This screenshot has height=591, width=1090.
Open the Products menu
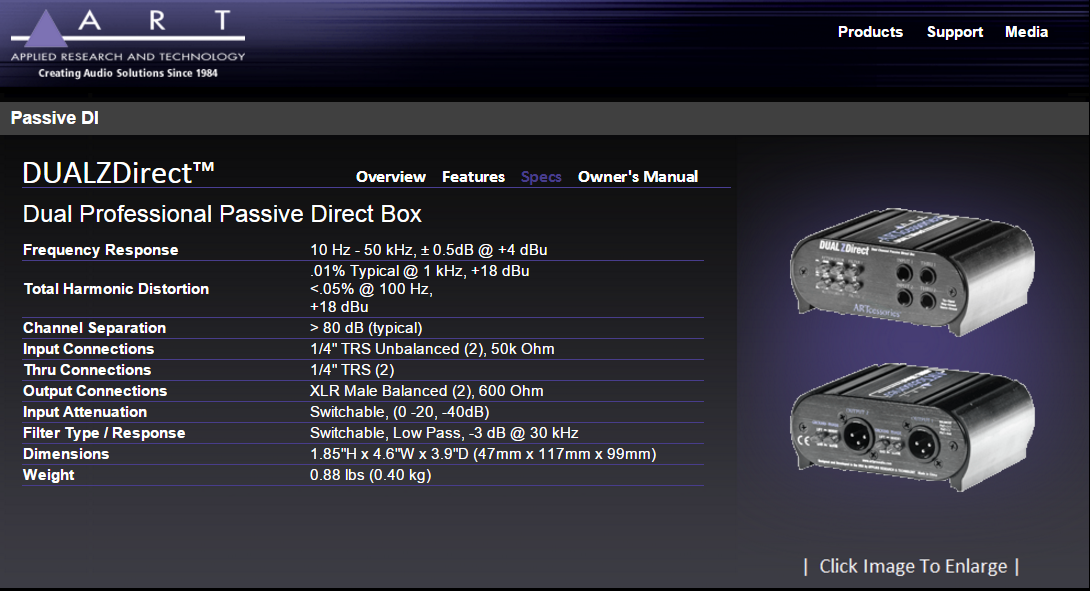pos(870,32)
